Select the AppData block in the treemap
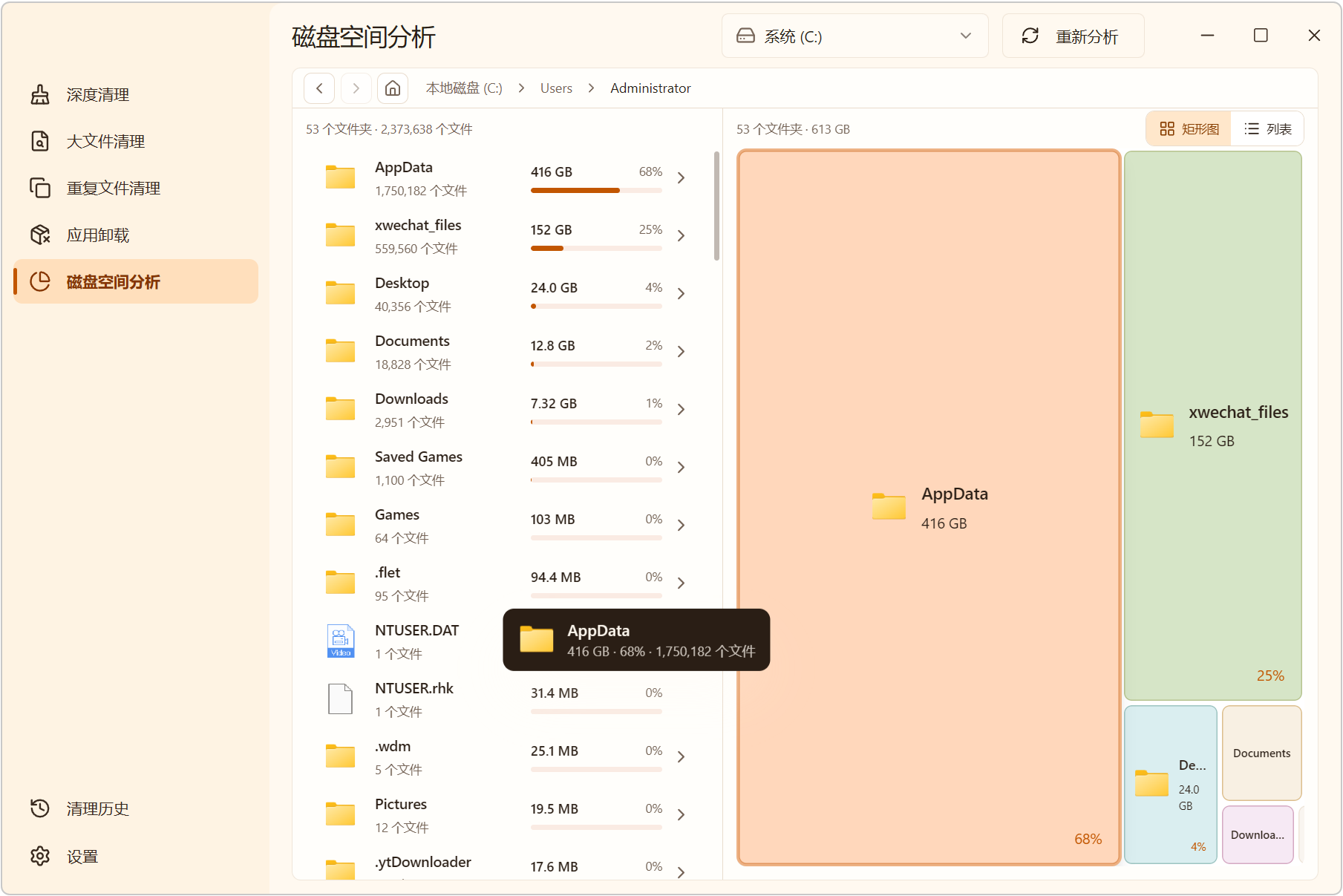 [929, 508]
